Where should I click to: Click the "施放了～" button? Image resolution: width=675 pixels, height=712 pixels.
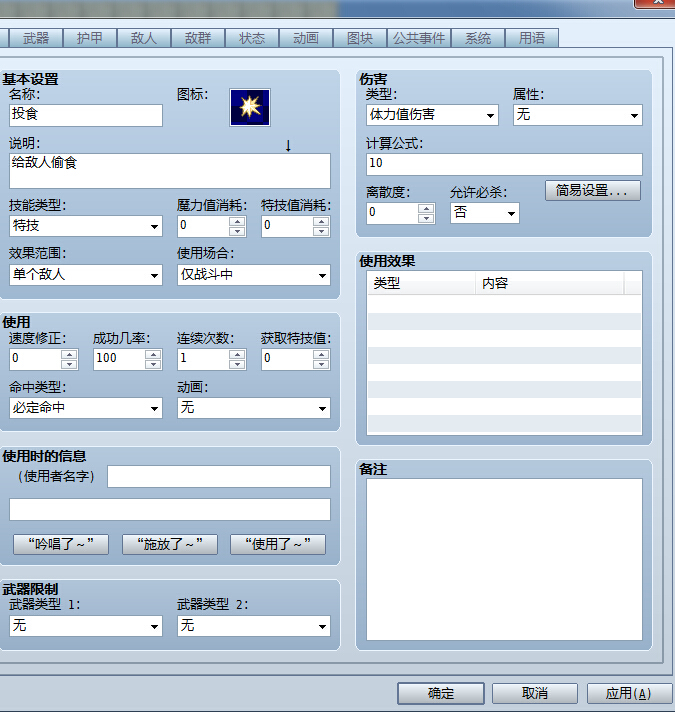click(x=170, y=544)
